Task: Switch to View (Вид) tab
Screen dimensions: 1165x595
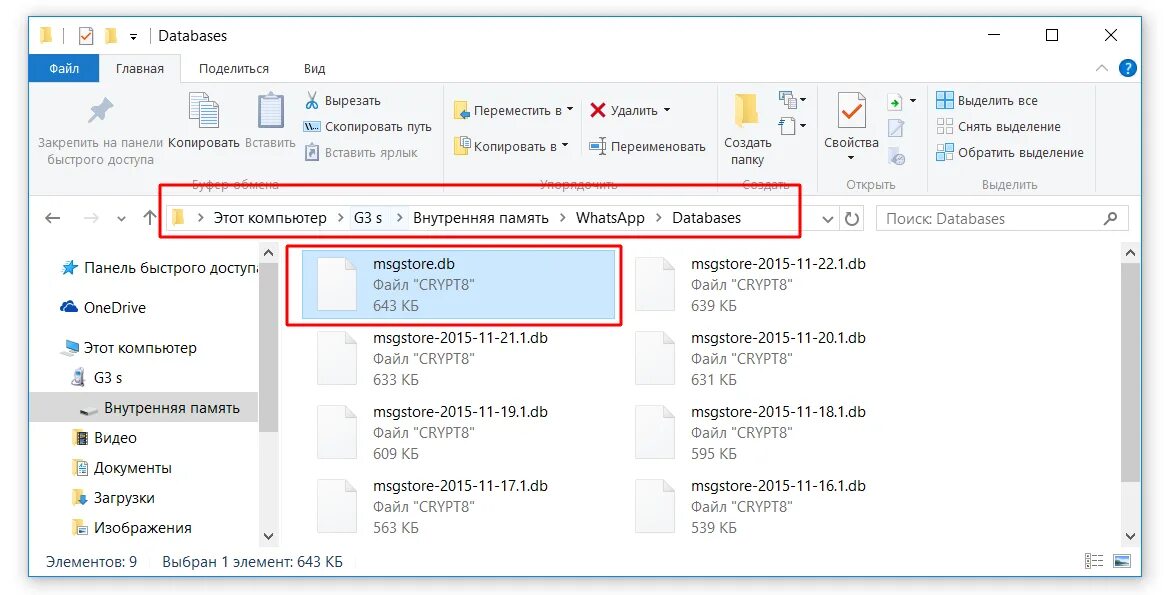Action: 314,68
